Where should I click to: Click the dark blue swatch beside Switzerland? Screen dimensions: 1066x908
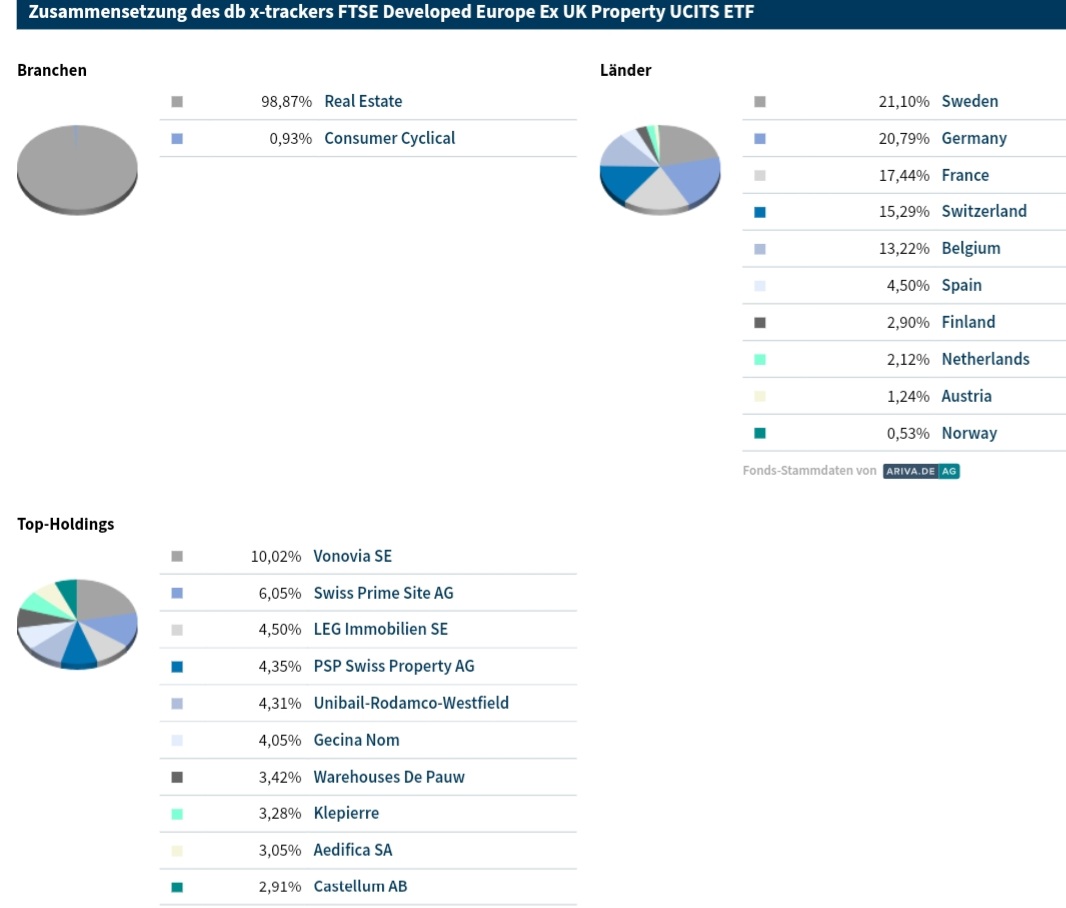pos(760,212)
